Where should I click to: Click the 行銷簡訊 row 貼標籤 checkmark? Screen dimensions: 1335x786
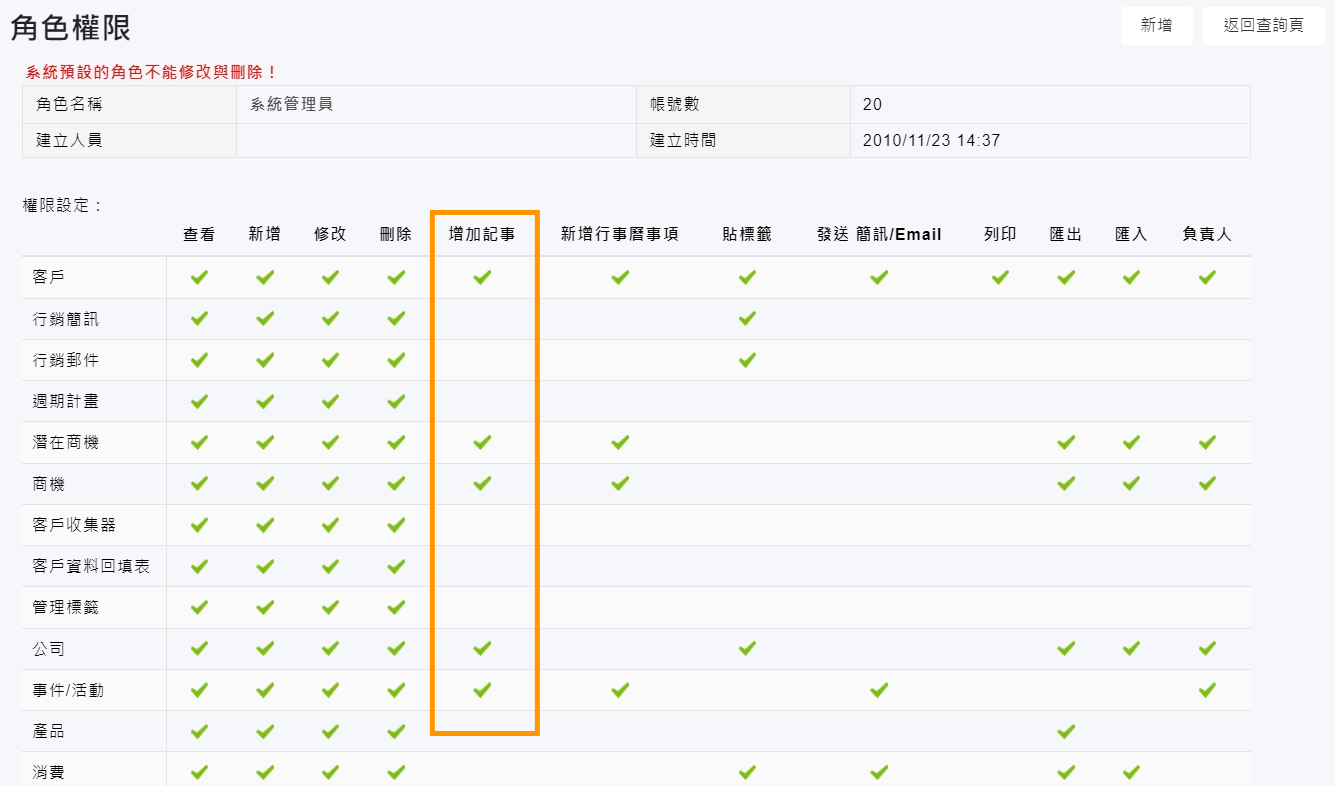pyautogui.click(x=747, y=319)
